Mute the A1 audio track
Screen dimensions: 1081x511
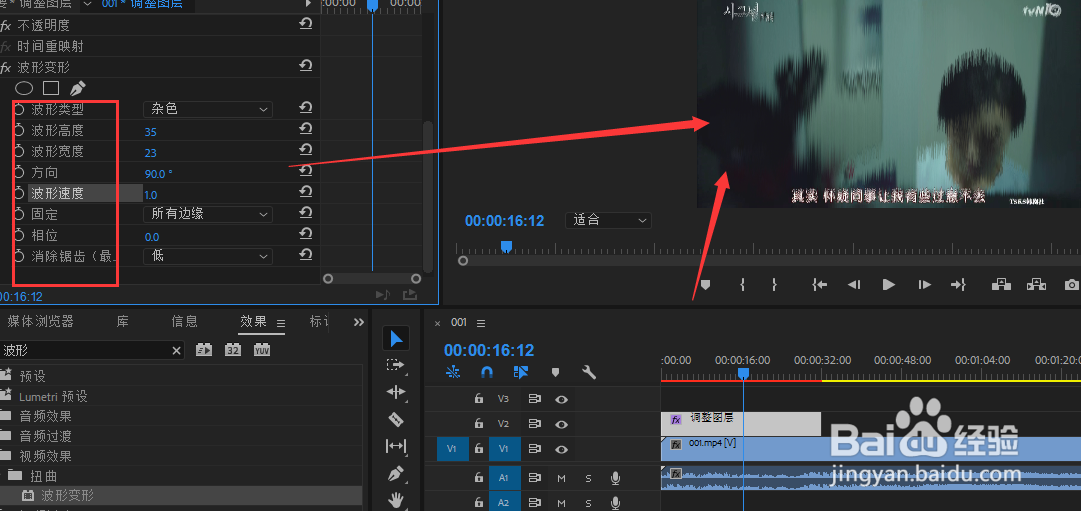point(561,478)
